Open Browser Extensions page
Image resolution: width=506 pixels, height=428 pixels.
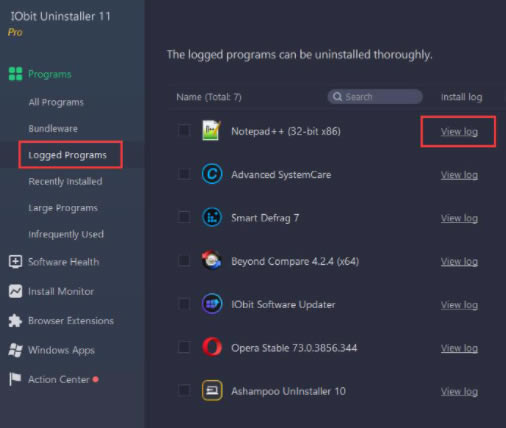71,321
